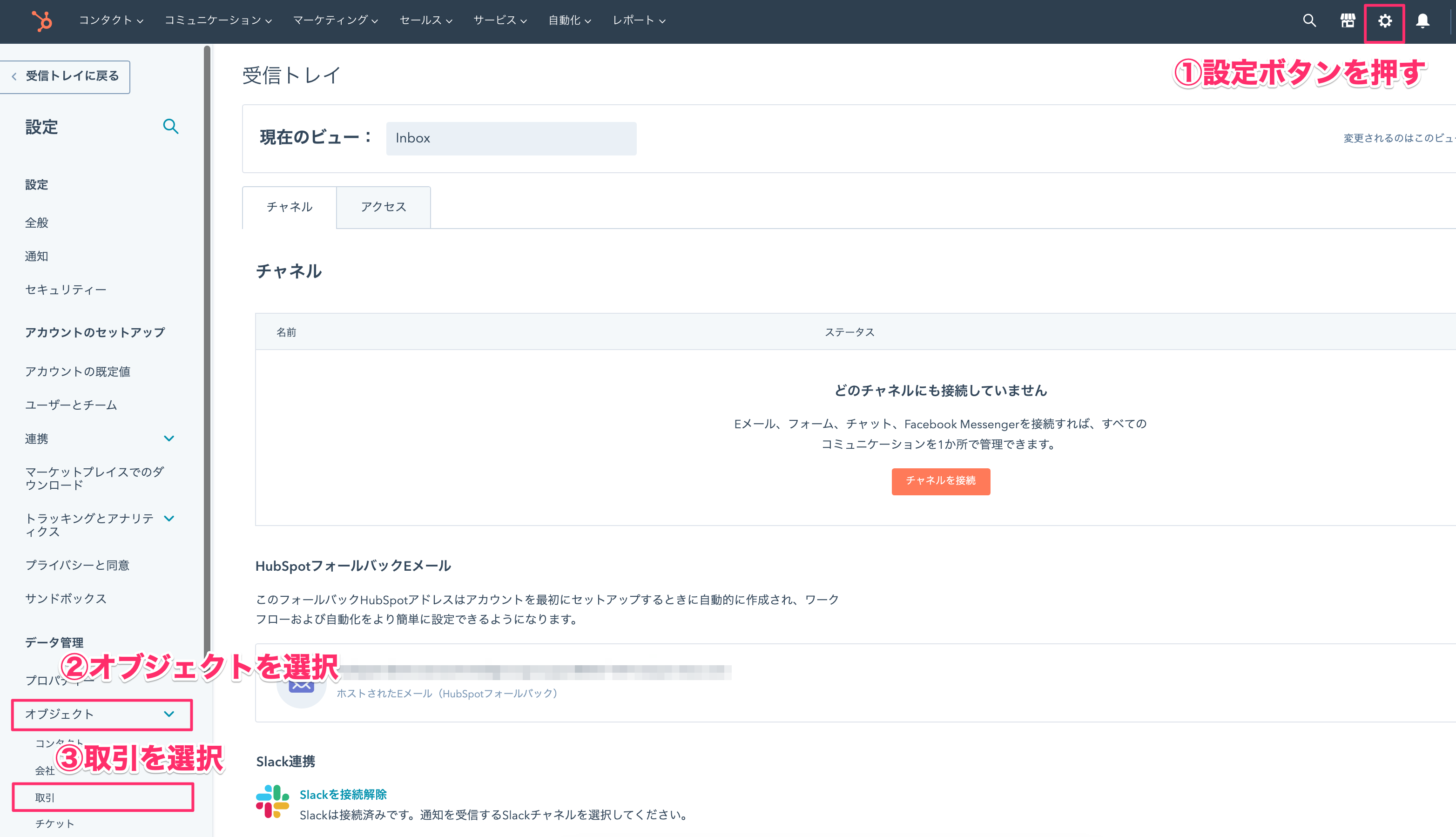The image size is (1456, 837).
Task: Click the ステータス column header
Action: [849, 332]
